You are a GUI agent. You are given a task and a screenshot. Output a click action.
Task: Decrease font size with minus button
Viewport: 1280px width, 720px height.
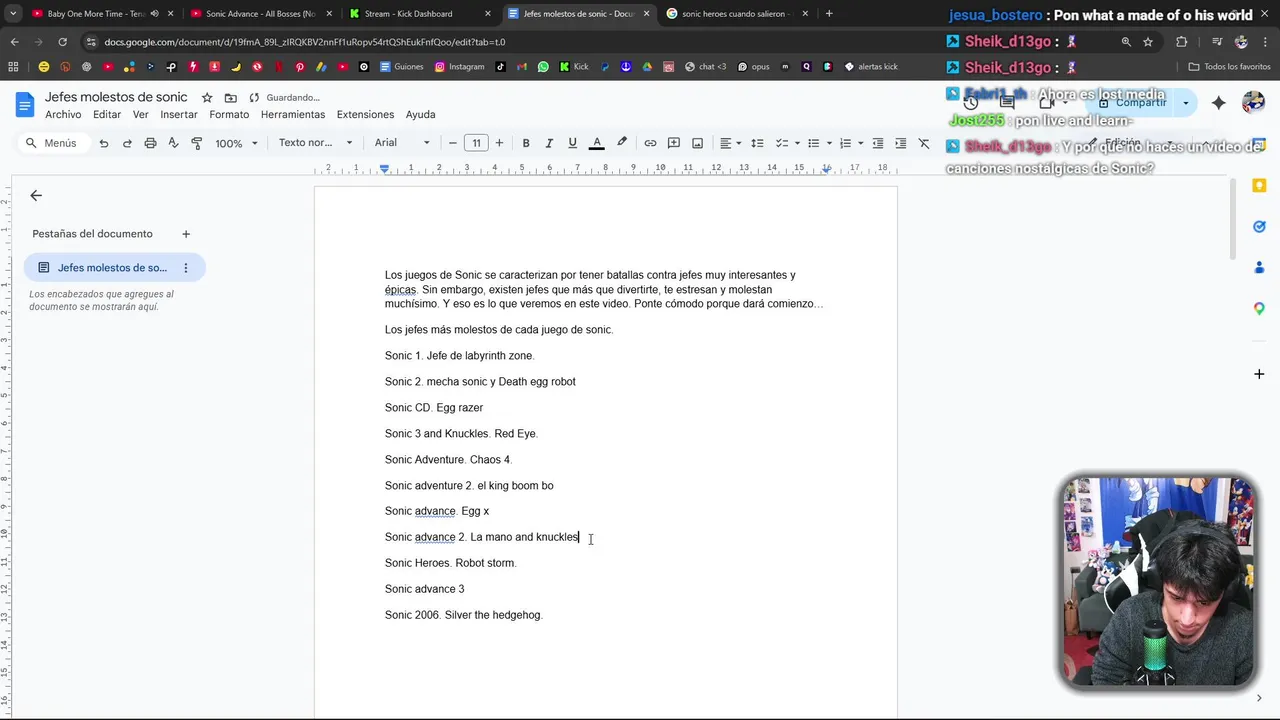453,143
